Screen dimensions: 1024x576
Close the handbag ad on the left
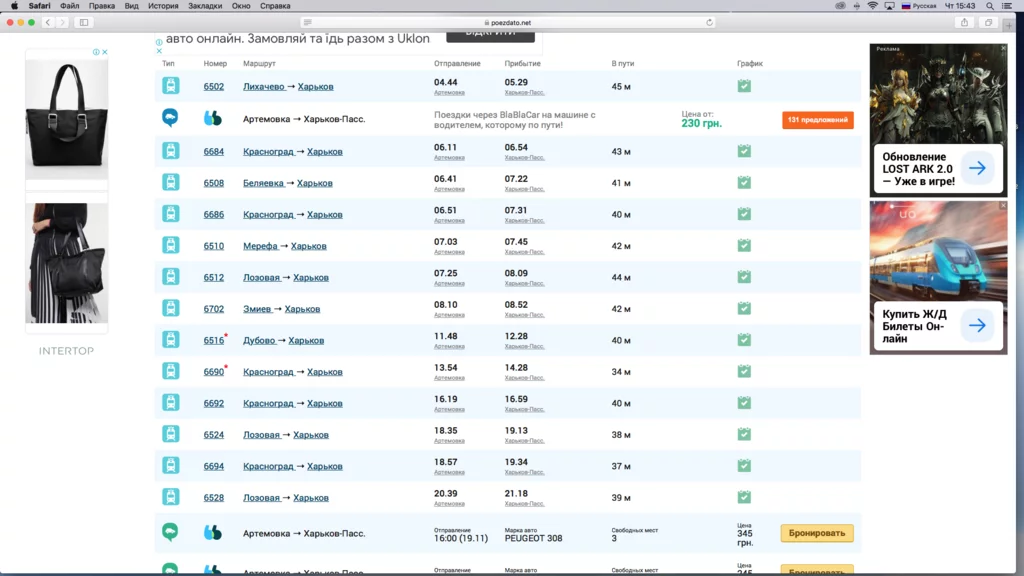tap(104, 52)
